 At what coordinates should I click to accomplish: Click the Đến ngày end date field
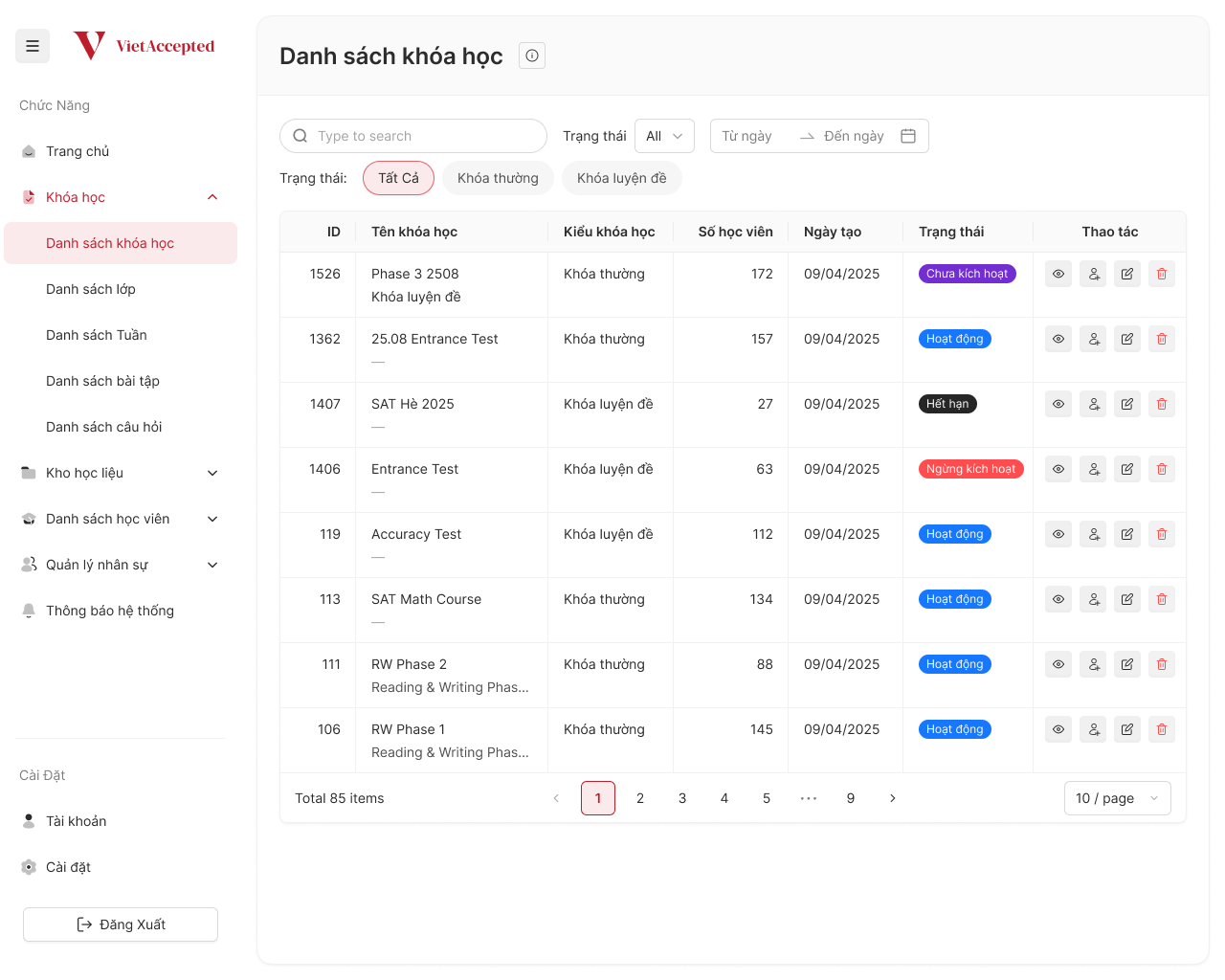[855, 136]
